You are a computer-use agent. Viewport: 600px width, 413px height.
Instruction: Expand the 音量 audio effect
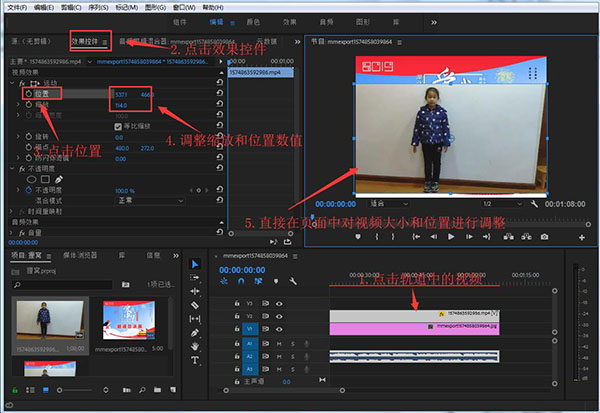tap(11, 232)
